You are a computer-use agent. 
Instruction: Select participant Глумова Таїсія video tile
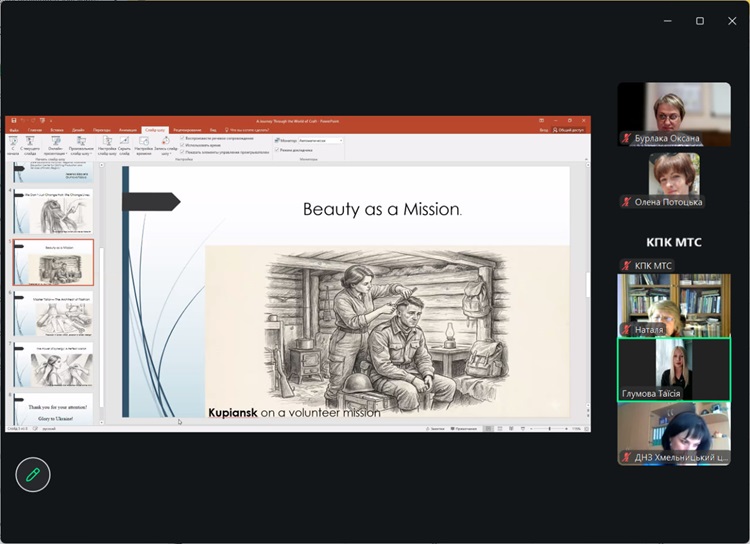click(x=673, y=368)
